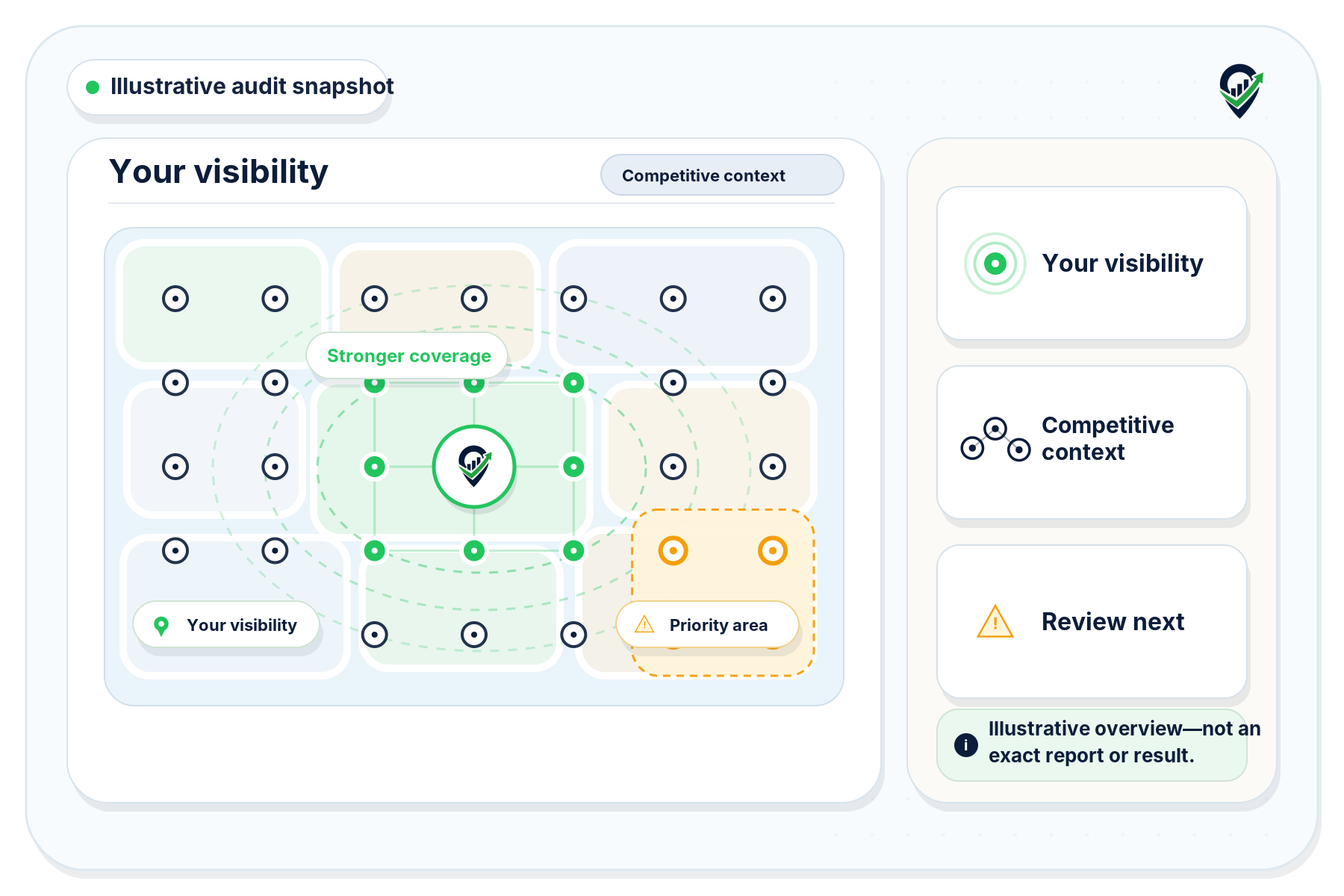Click green node directly right of center pin
The height and width of the screenshot is (896, 1344).
tap(573, 467)
